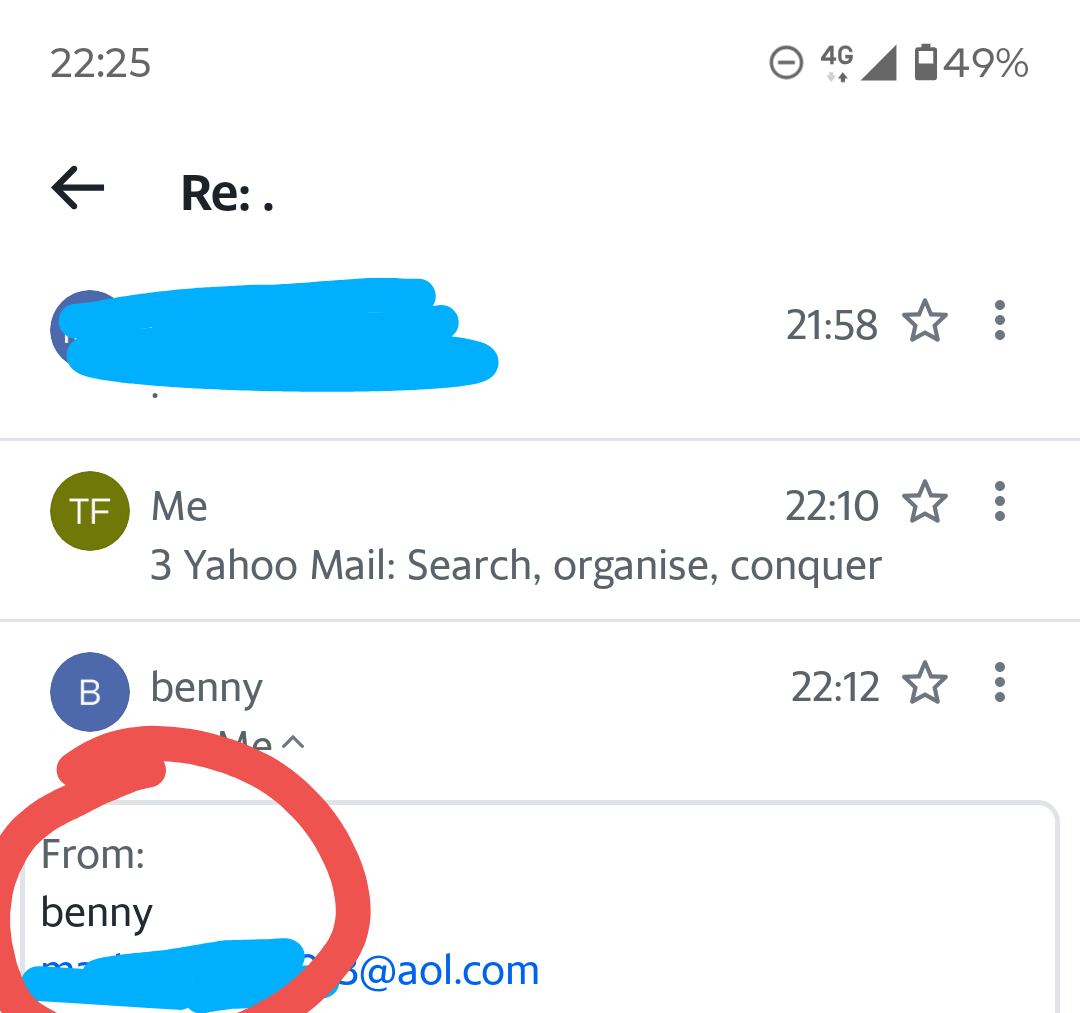The height and width of the screenshot is (1013, 1080).
Task: Tap the TF avatar circle
Action: point(90,512)
